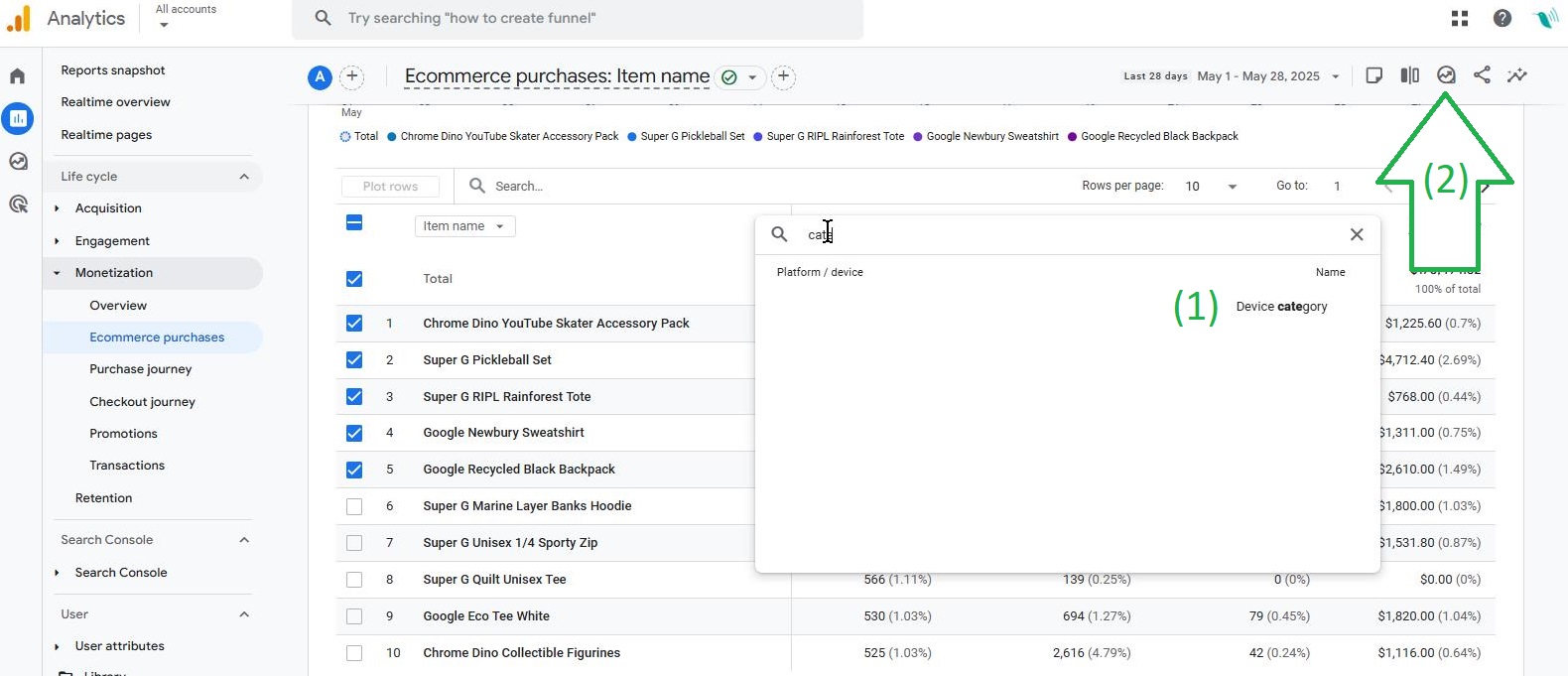The width and height of the screenshot is (1568, 676).
Task: Click the All Users 'A' segment chip
Action: pos(320,76)
